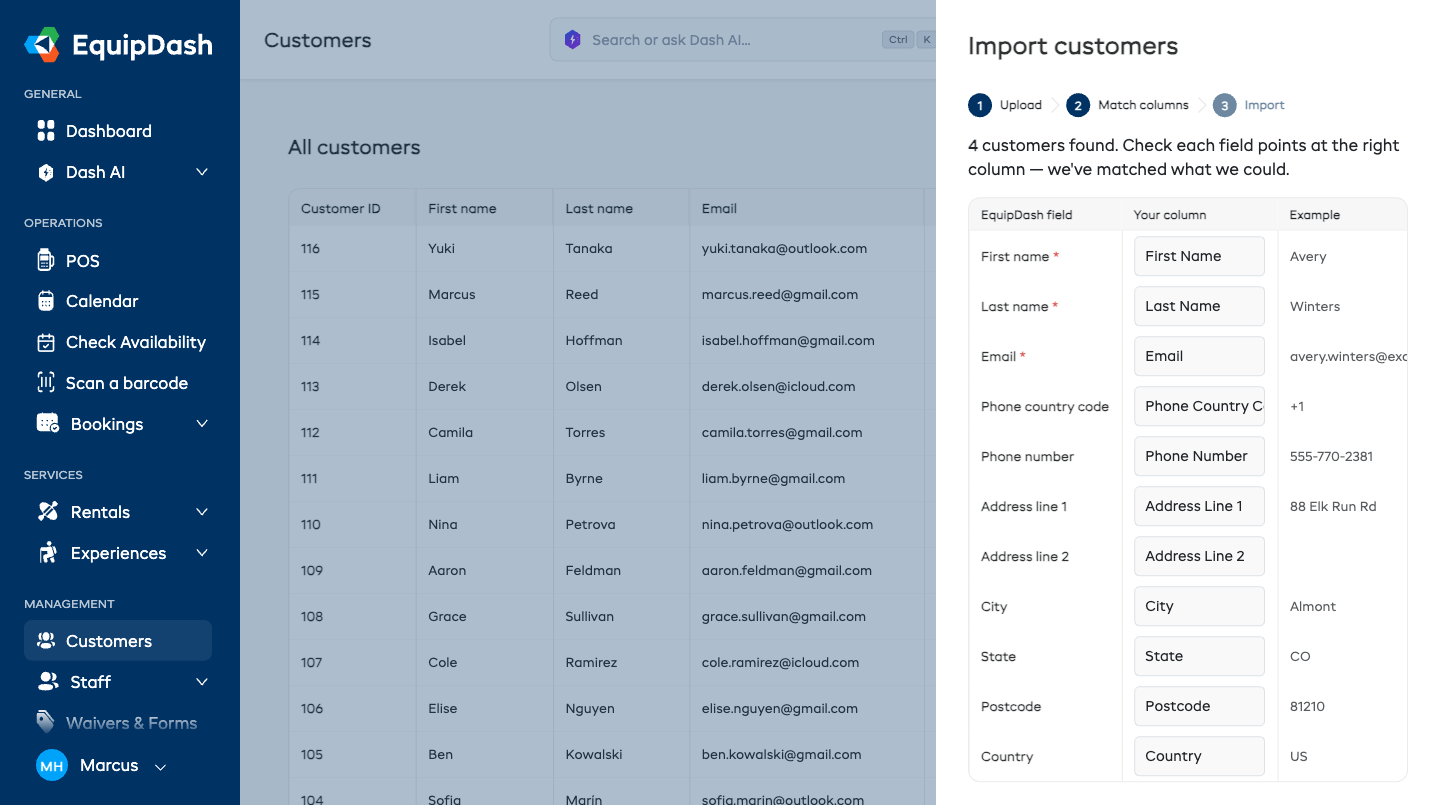Click the Scan a barcode icon
1440x805 pixels.
[x=46, y=383]
